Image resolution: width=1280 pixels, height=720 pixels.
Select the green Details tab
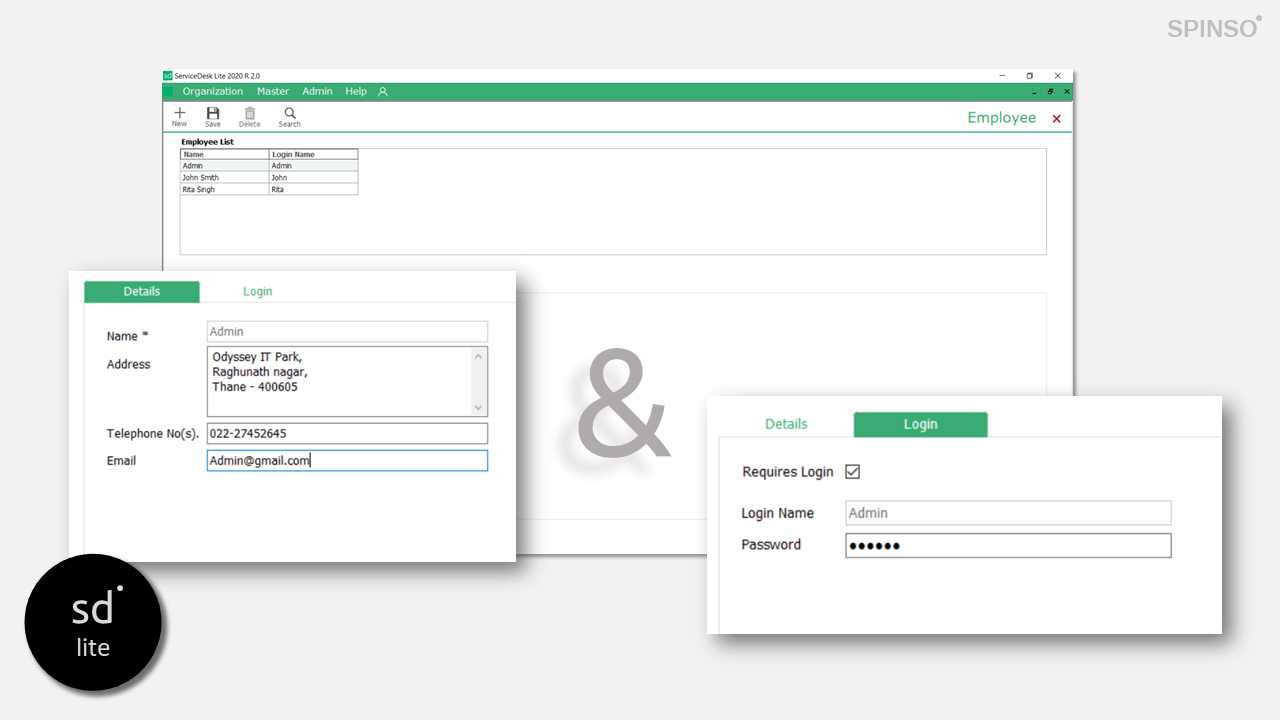point(142,292)
